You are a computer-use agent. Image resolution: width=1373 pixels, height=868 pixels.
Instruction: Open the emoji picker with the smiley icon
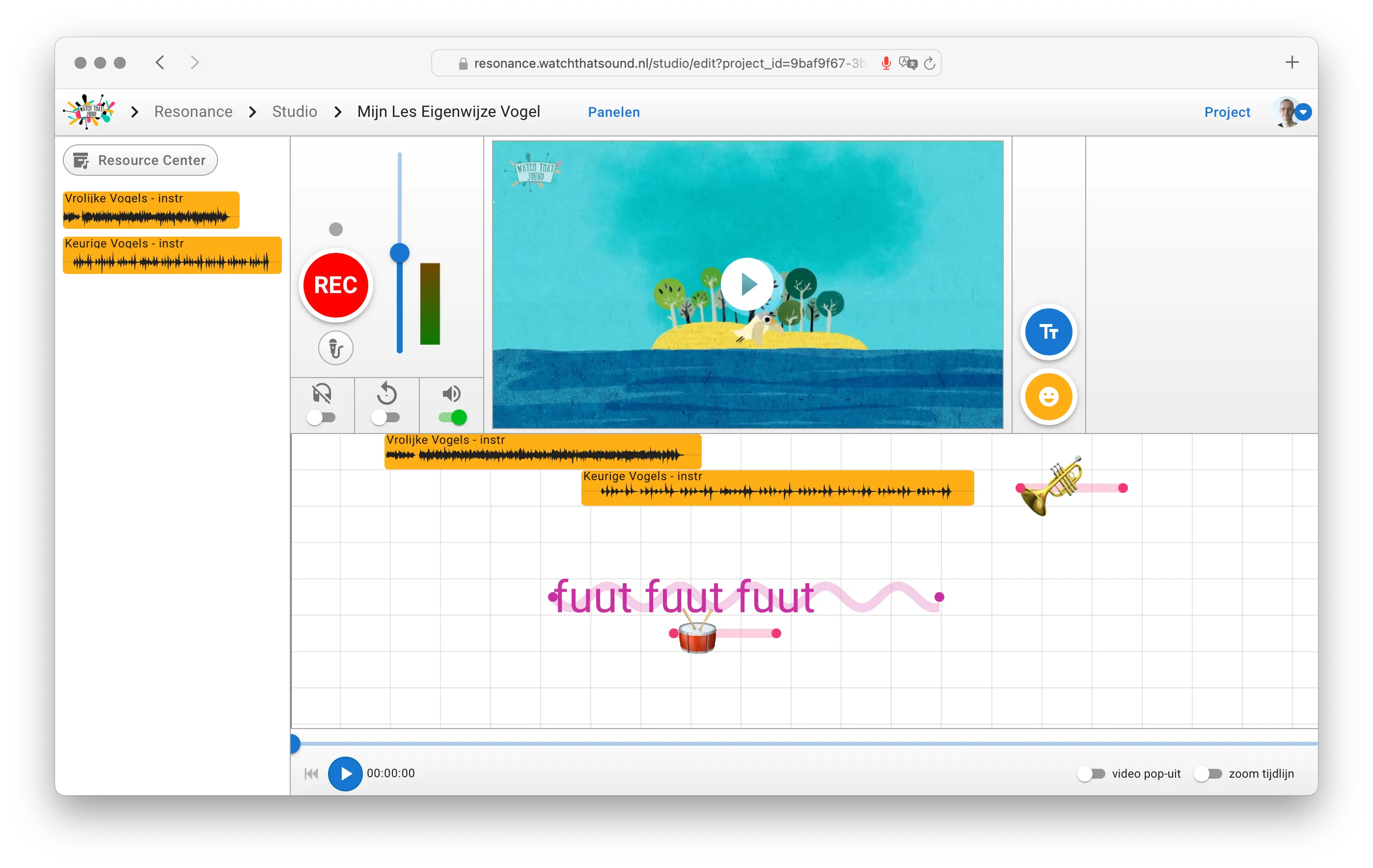point(1048,397)
